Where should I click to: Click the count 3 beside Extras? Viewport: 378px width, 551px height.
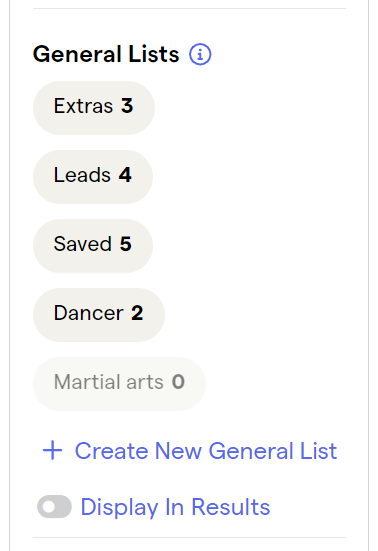click(127, 105)
